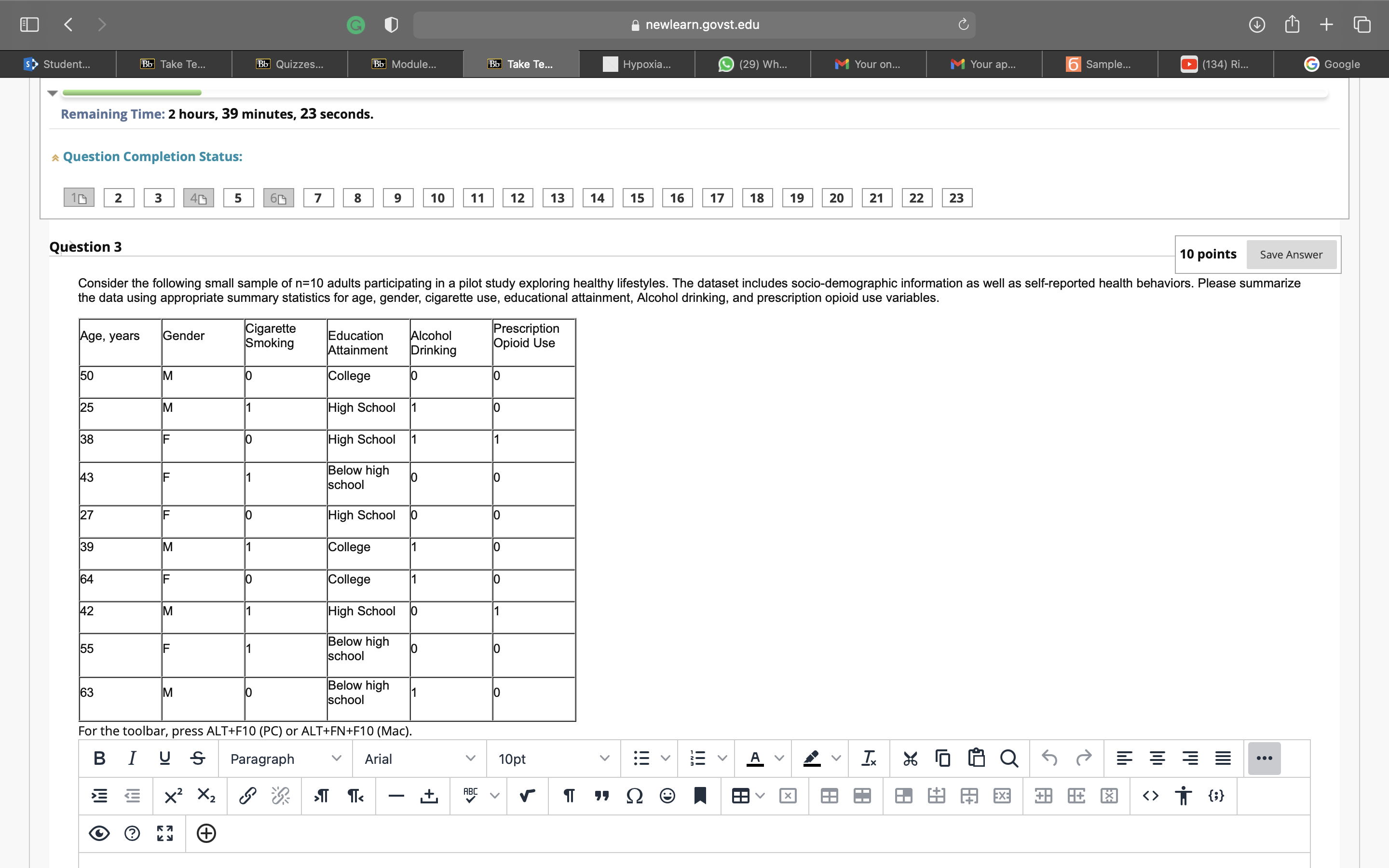1389x868 pixels.
Task: Enable superscript formatting
Action: coord(173,796)
